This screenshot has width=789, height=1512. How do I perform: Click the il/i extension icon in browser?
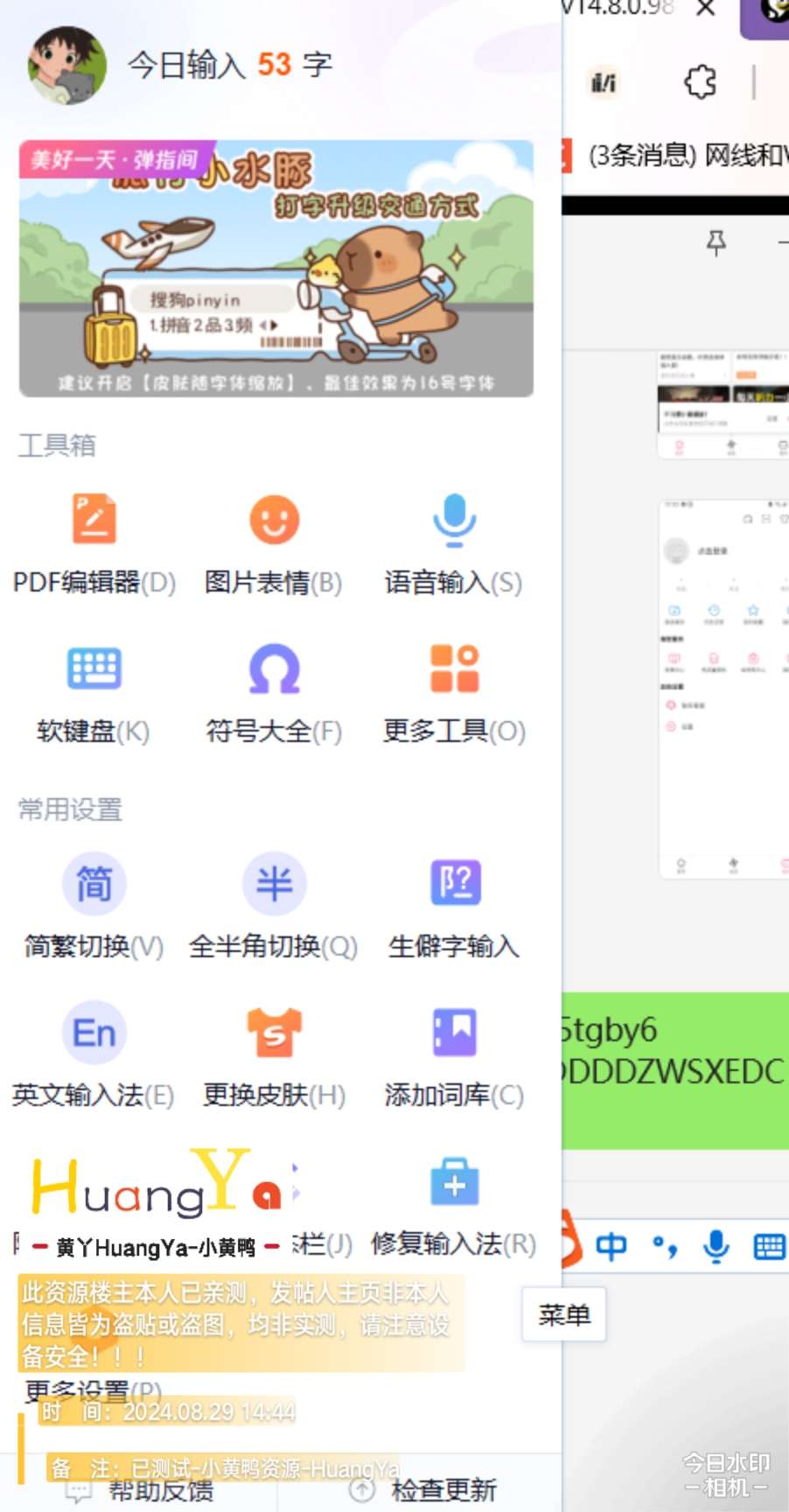point(604,82)
